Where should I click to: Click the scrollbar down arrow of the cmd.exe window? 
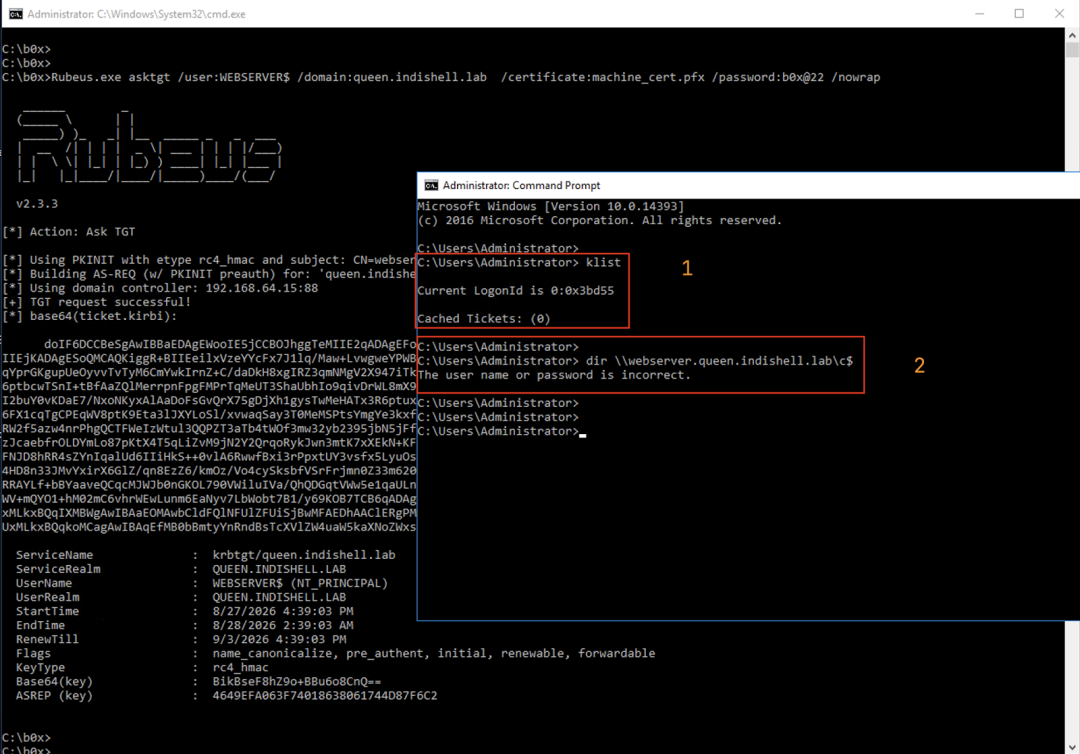(1072, 747)
